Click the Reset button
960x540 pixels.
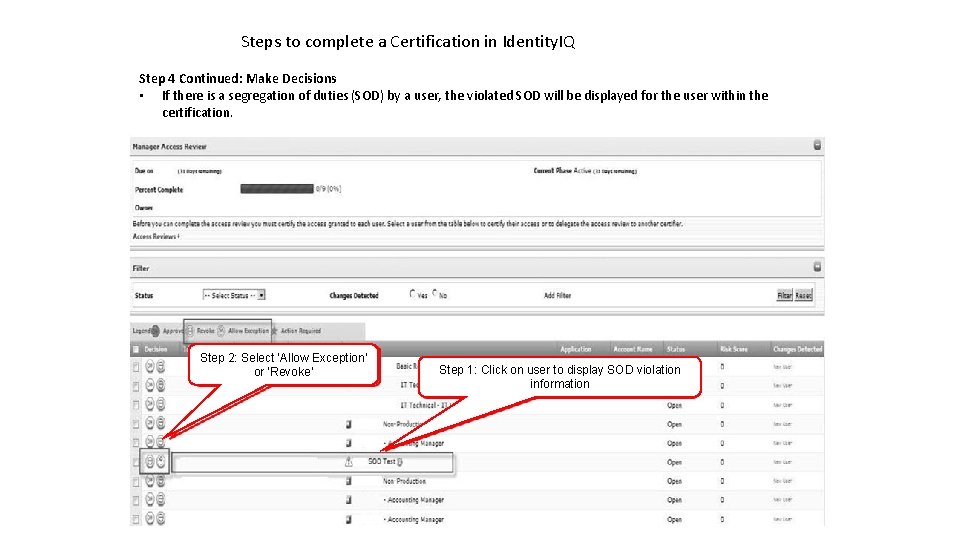pos(803,295)
